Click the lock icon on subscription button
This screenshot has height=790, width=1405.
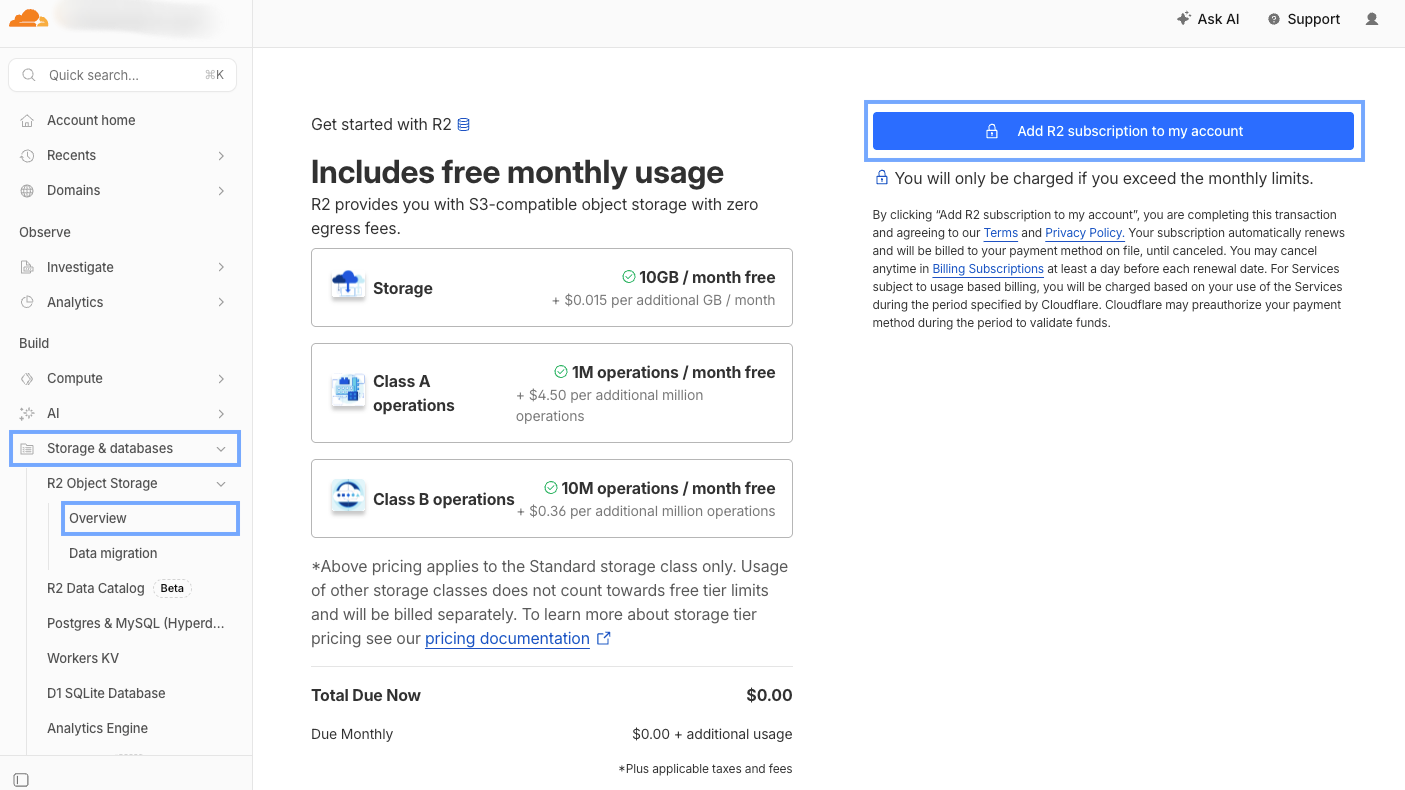point(992,131)
